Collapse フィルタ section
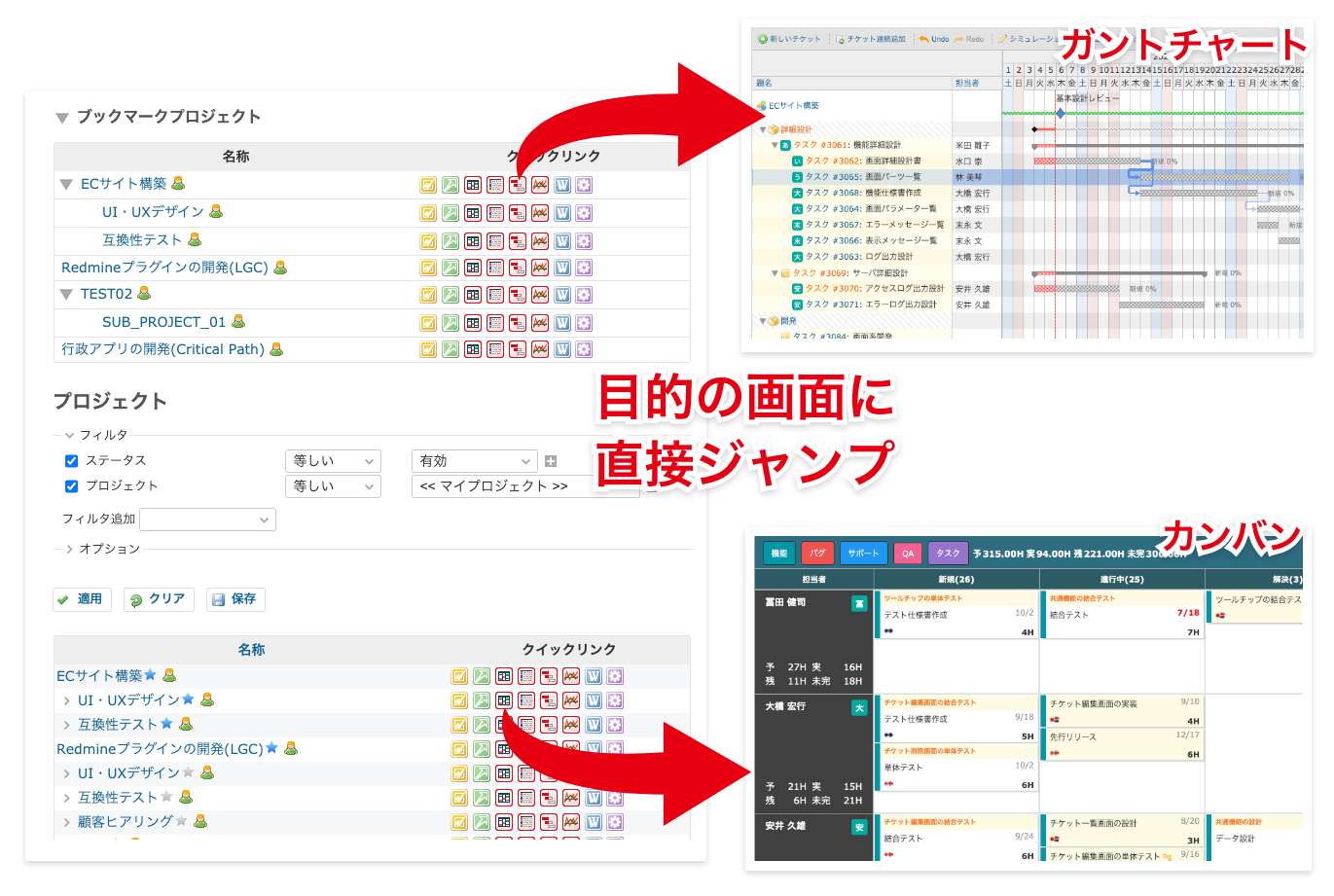The image size is (1334, 896). 95,435
